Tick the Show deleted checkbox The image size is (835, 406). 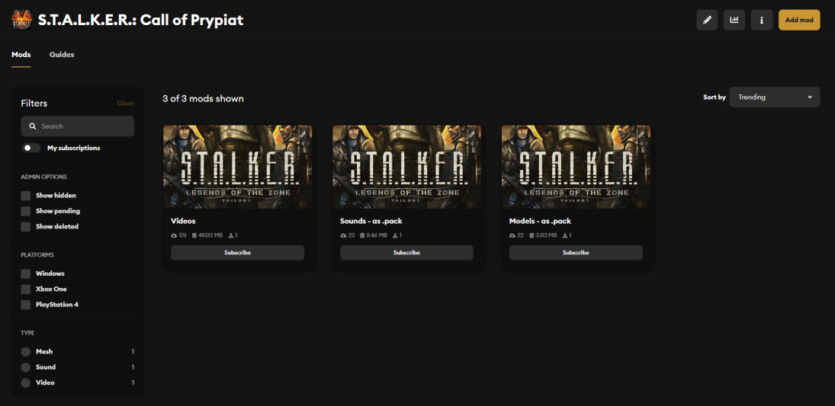pos(26,226)
